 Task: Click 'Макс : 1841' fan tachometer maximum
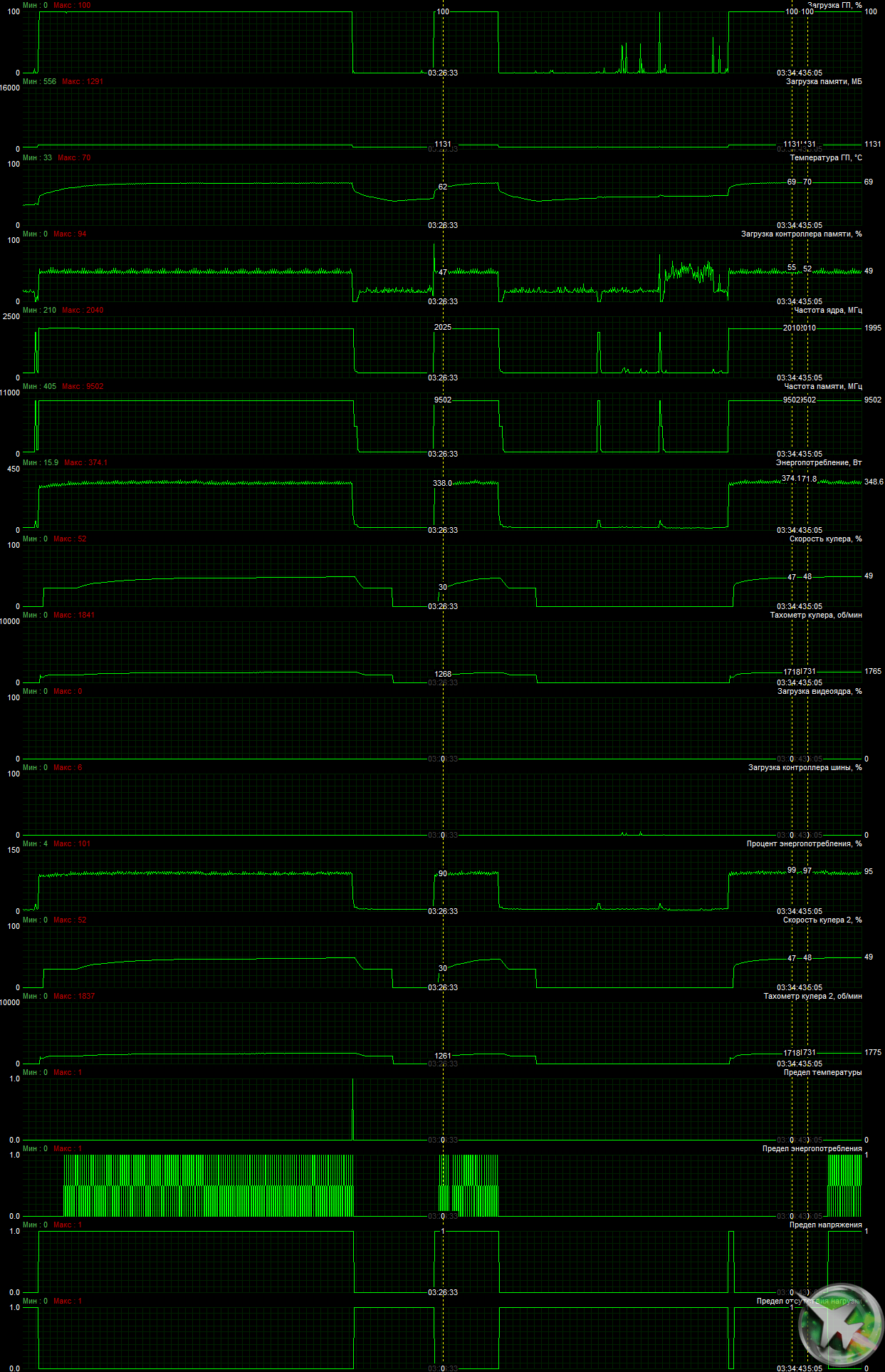(74, 615)
